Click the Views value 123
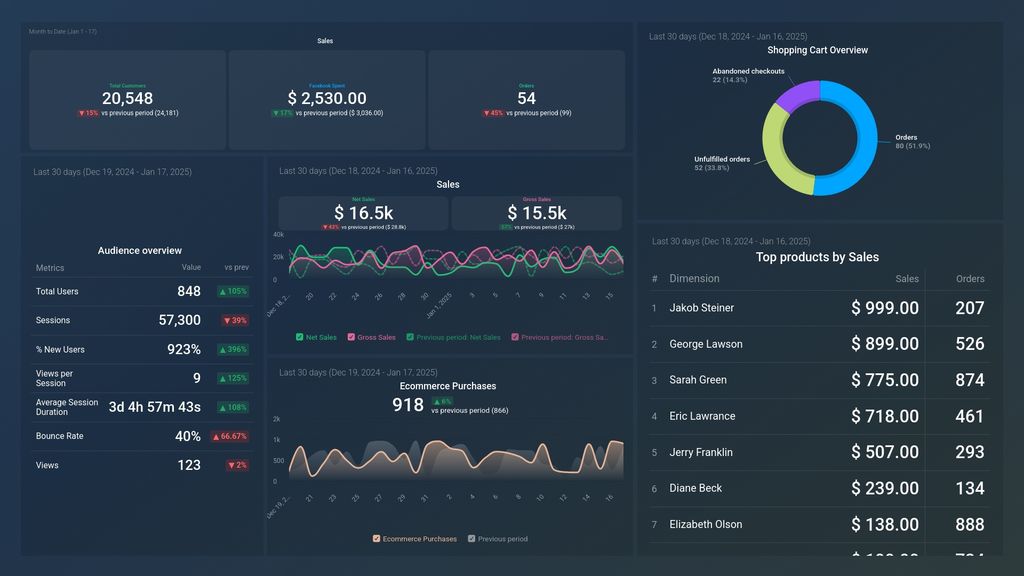Image resolution: width=1024 pixels, height=576 pixels. pos(189,465)
